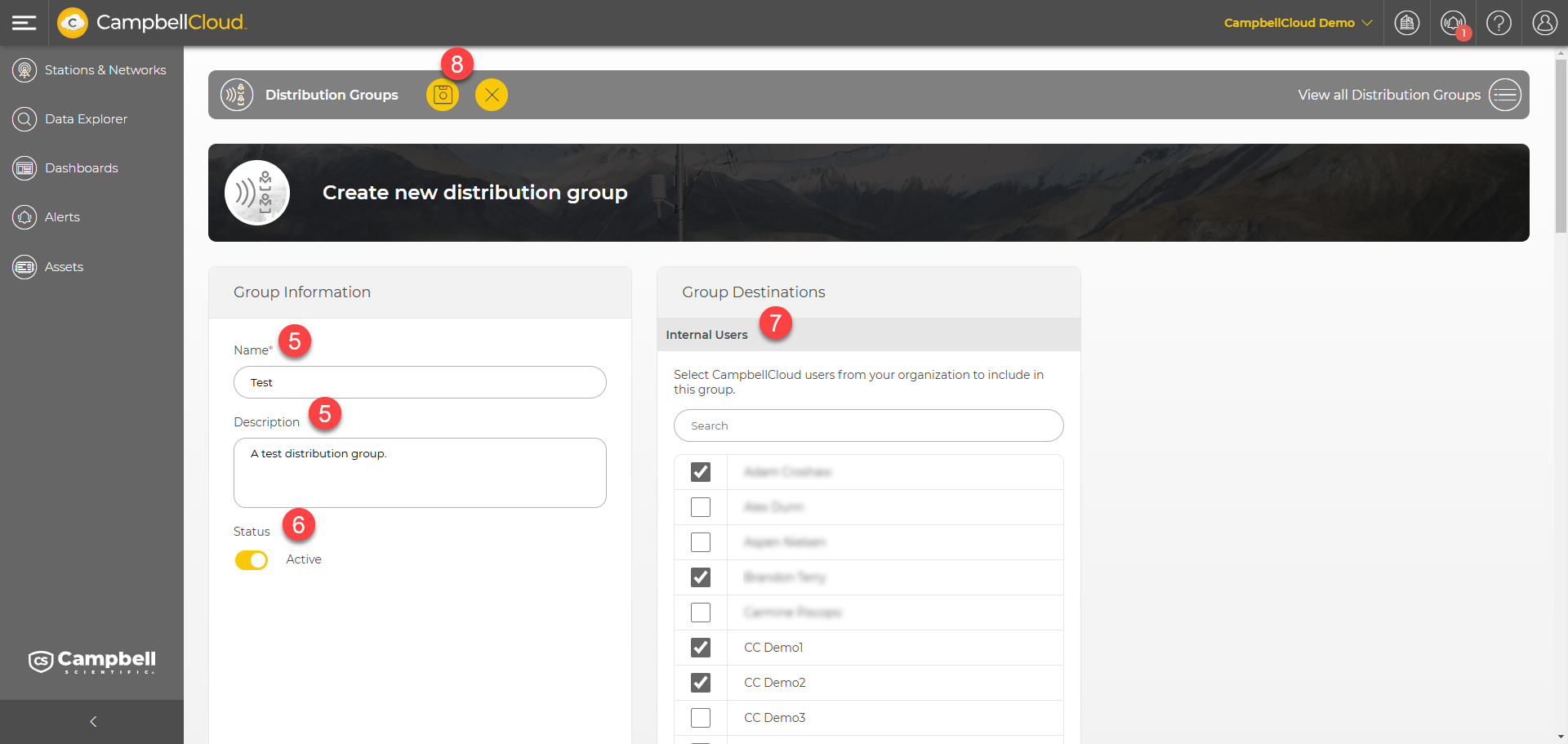
Task: Click the Data Explorer magnifier icon
Action: (x=24, y=119)
